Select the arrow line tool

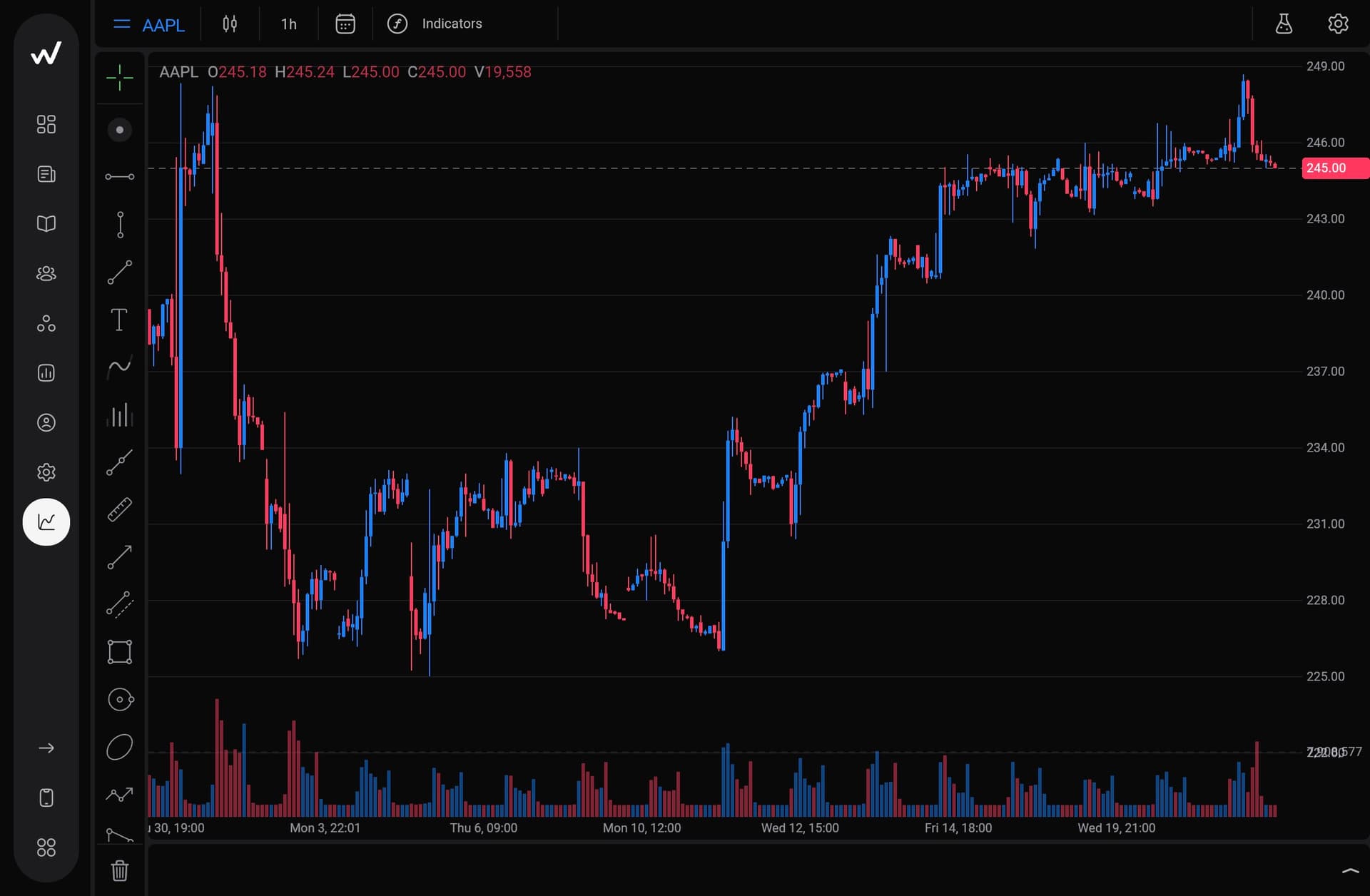(x=120, y=557)
